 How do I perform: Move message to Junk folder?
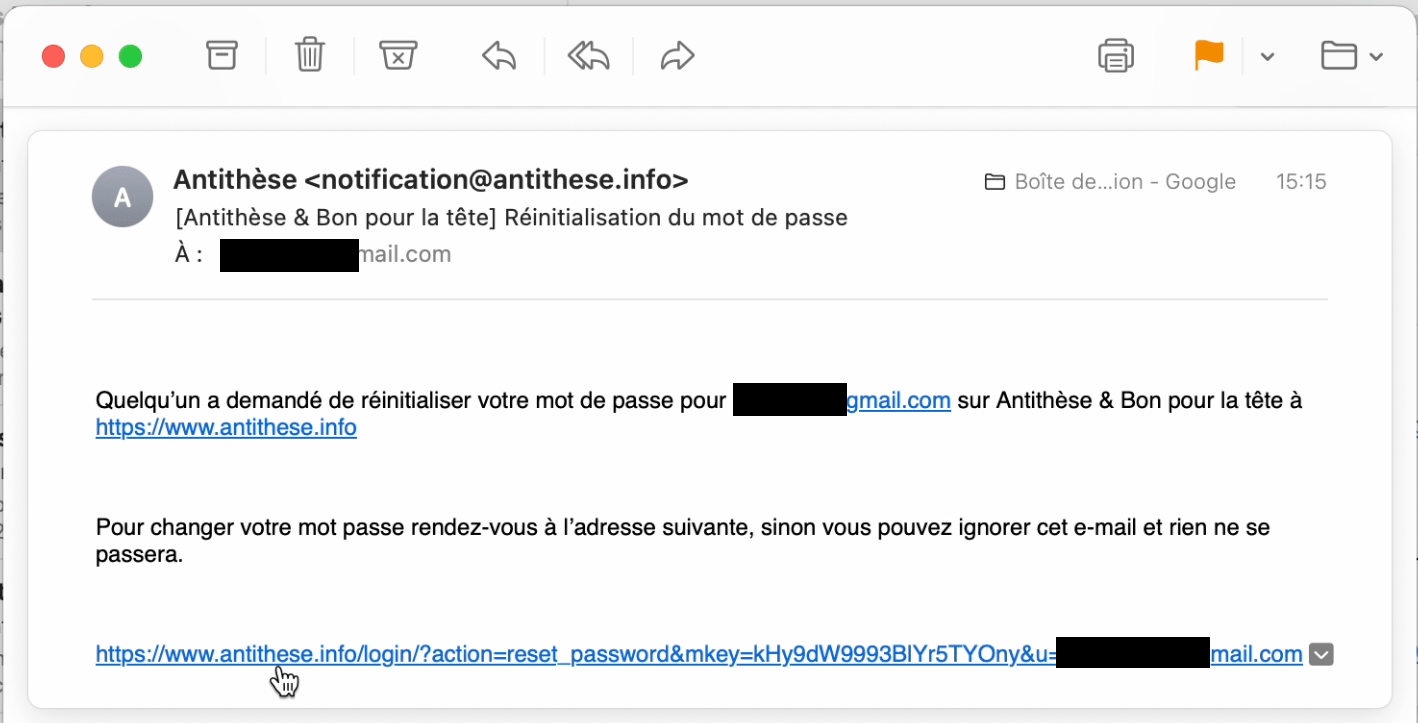click(x=398, y=55)
